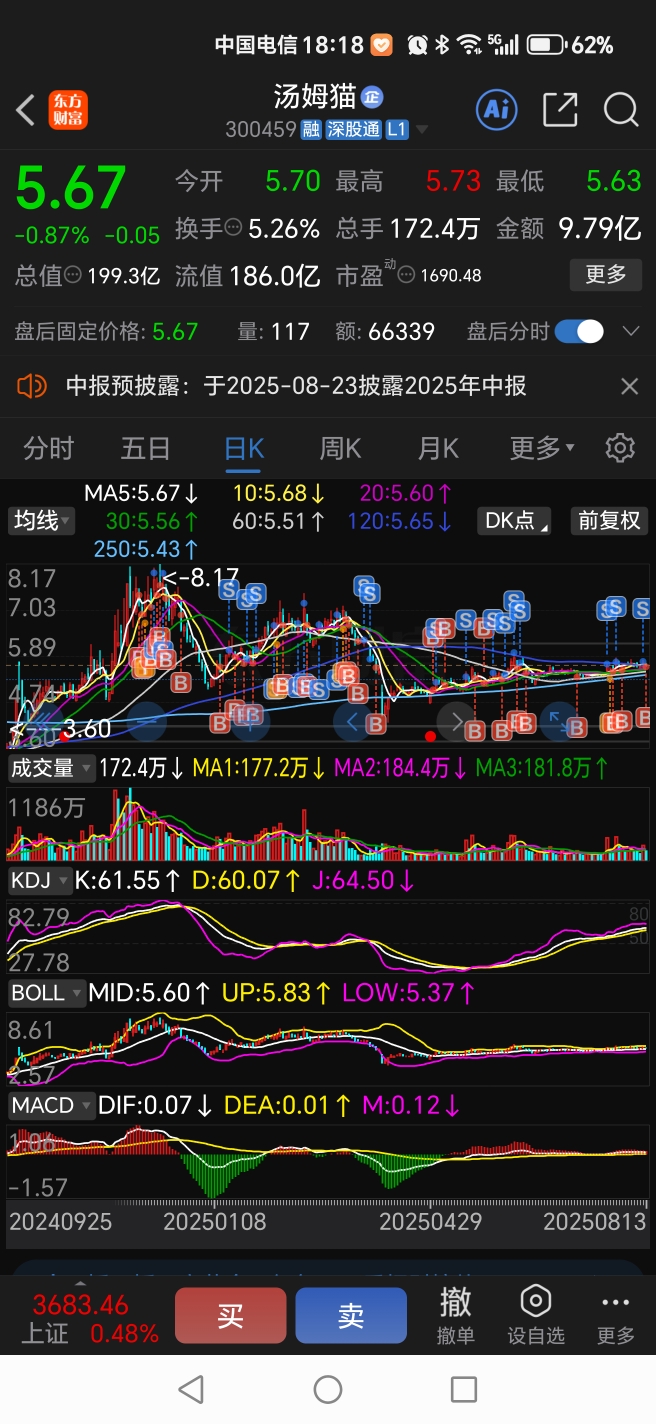The width and height of the screenshot is (656, 1424).
Task: Open the BOLL indicator dropdown
Action: click(46, 993)
